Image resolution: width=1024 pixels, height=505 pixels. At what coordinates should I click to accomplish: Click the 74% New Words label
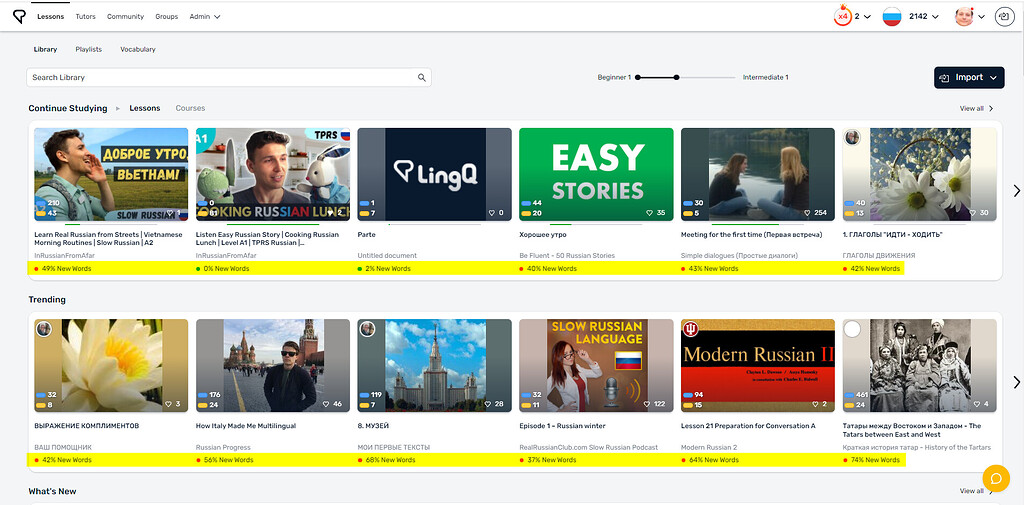pyautogui.click(x=877, y=460)
